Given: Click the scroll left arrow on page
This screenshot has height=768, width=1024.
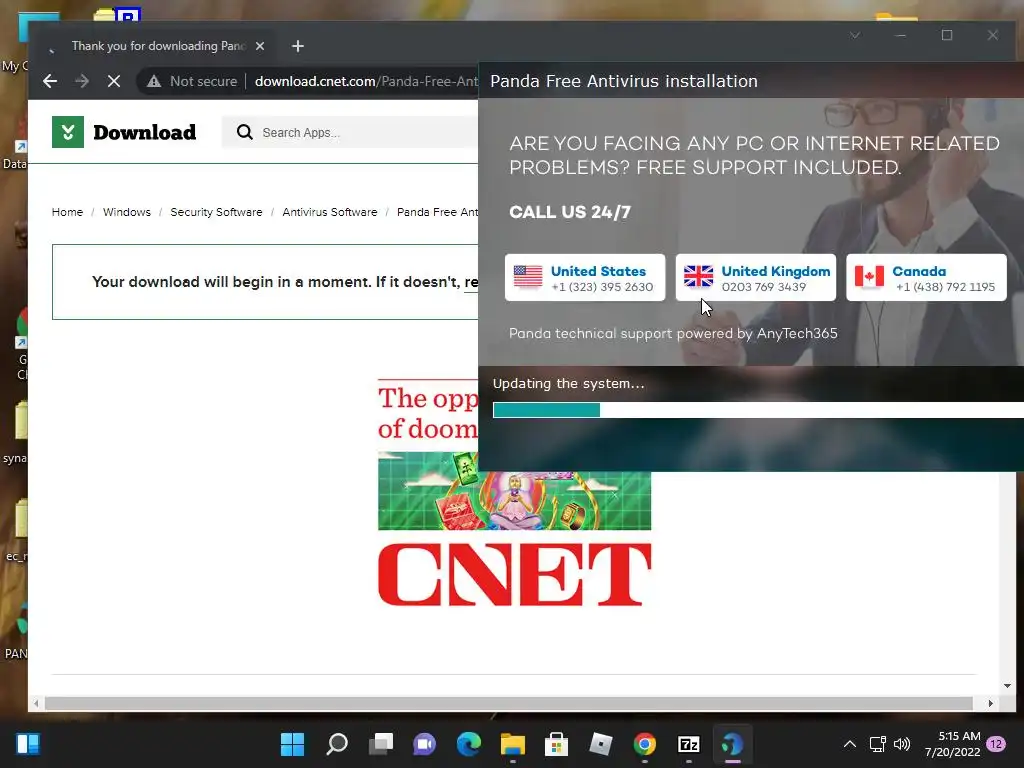Looking at the screenshot, I should (36, 703).
